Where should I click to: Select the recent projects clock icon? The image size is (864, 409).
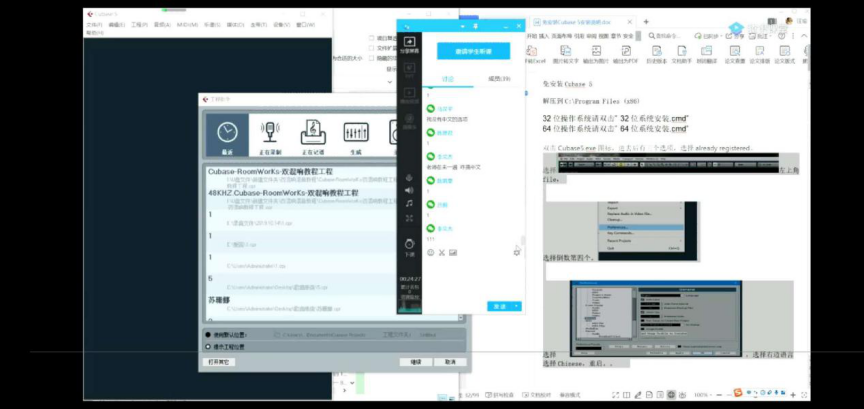pos(227,134)
